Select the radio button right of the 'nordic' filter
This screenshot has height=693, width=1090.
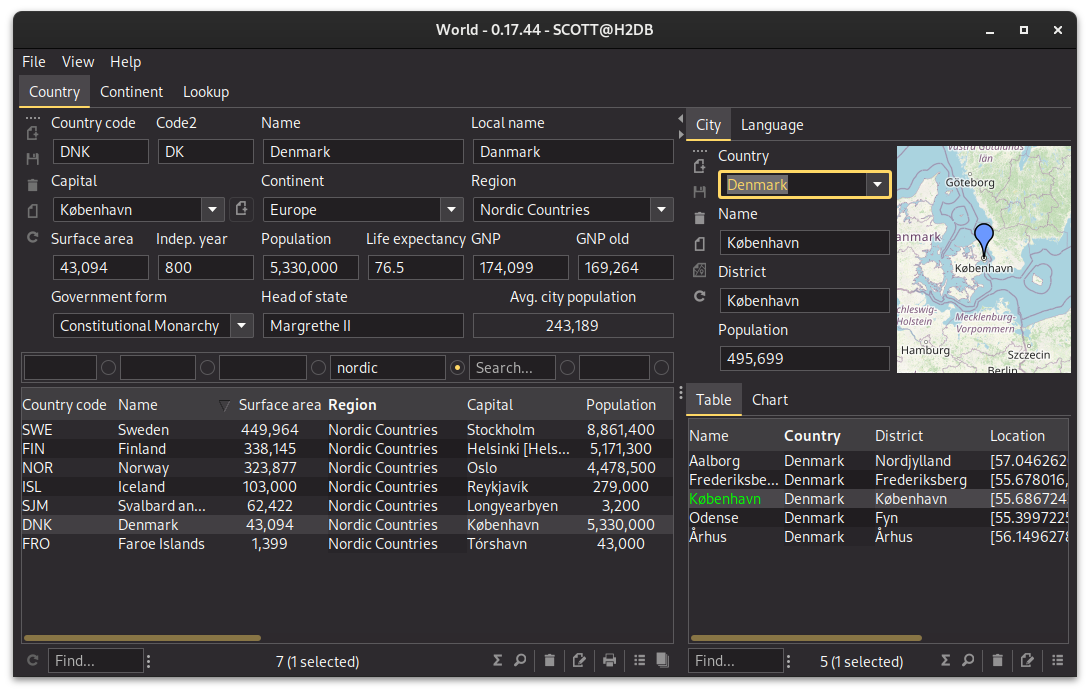[x=458, y=368]
